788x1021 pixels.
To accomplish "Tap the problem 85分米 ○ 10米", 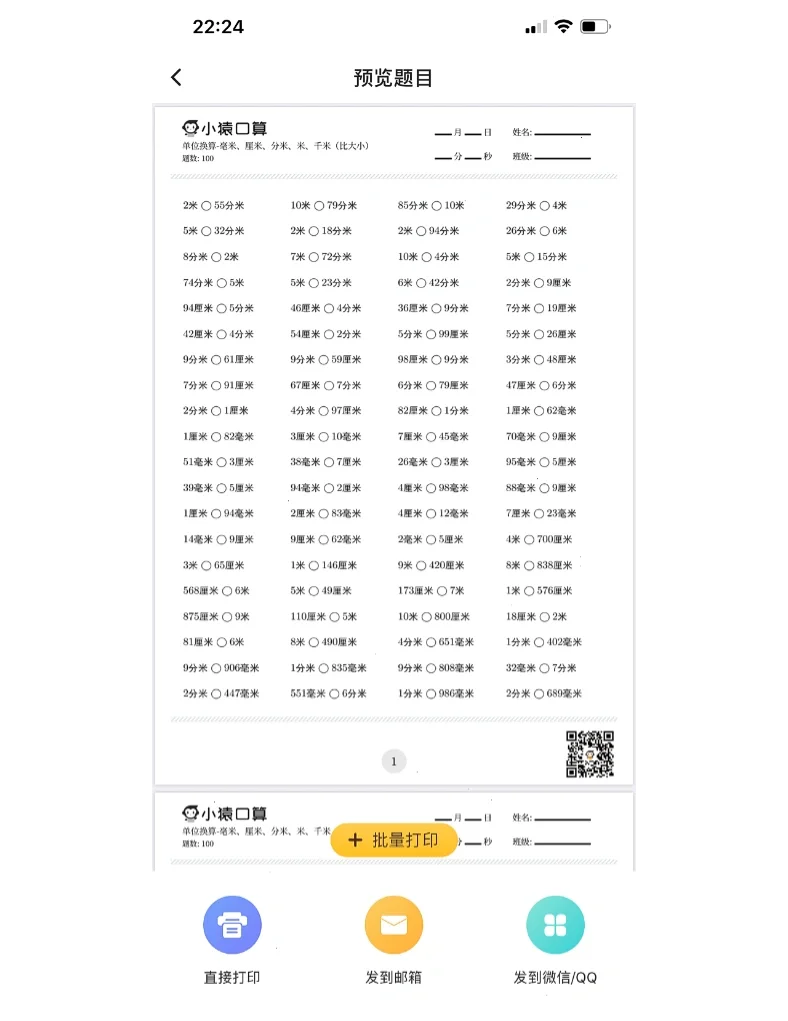I will pyautogui.click(x=431, y=205).
